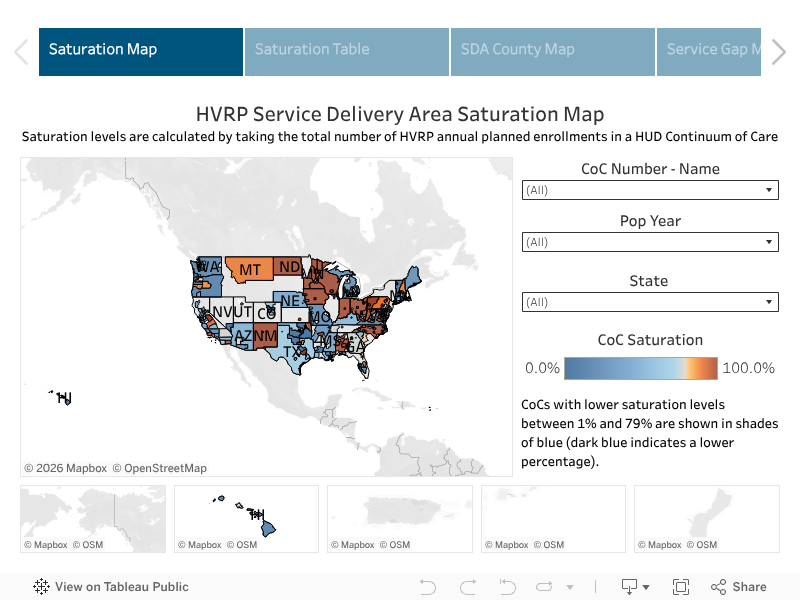Click the Redo arrow icon
The height and width of the screenshot is (600, 800).
(468, 587)
